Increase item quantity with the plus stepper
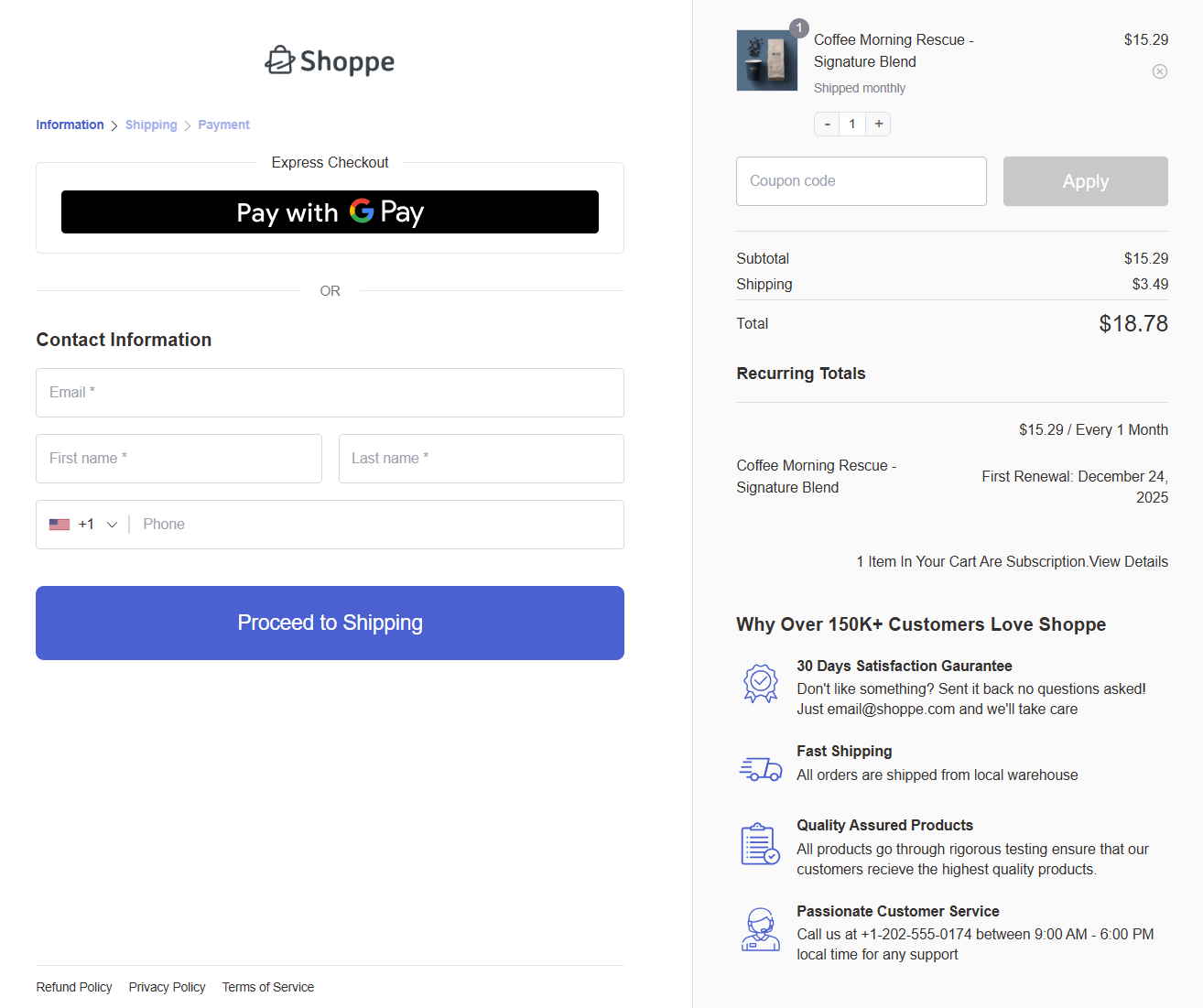This screenshot has width=1203, height=1008. 878,124
